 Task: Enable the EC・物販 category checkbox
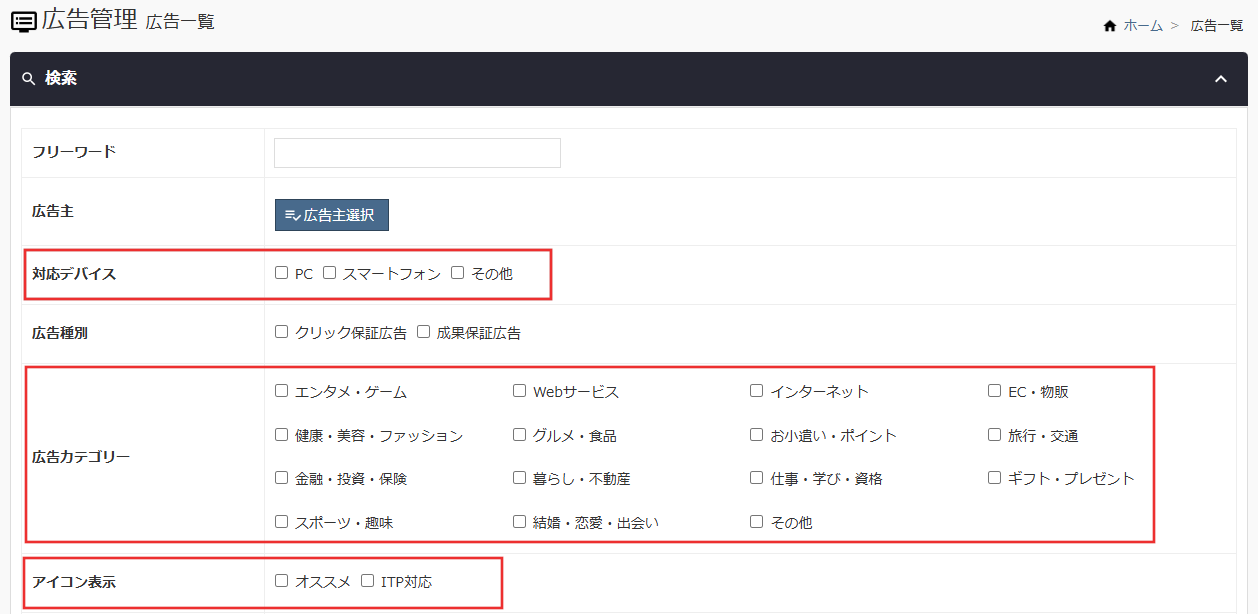994,390
